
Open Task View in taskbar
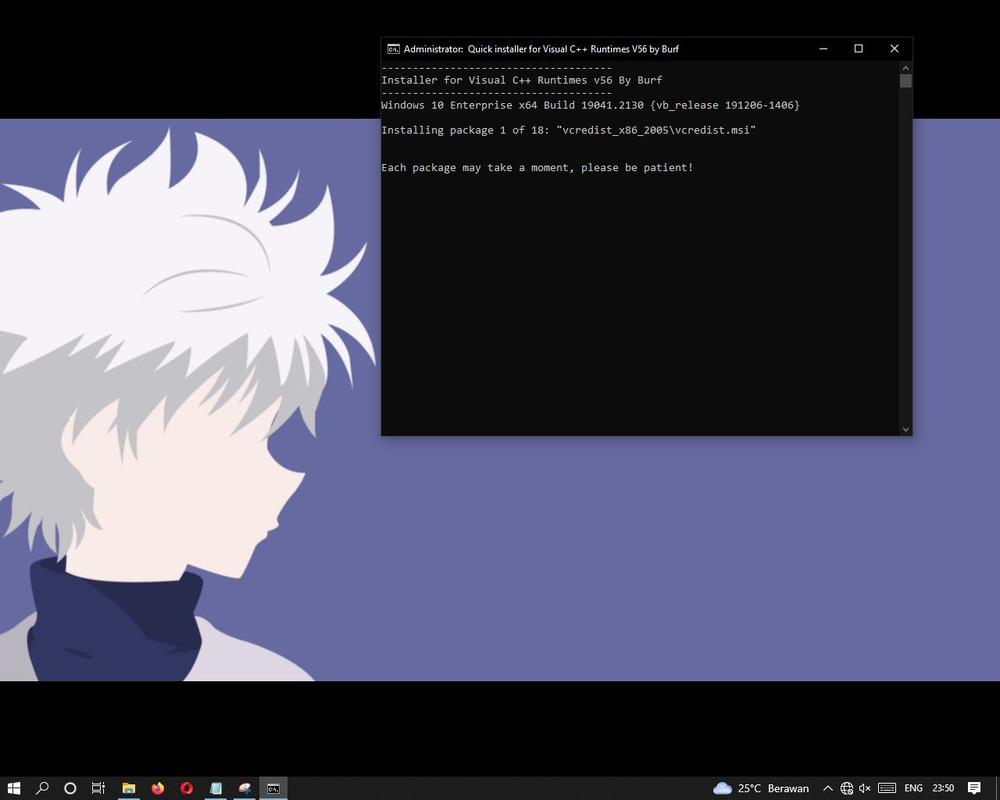point(98,788)
